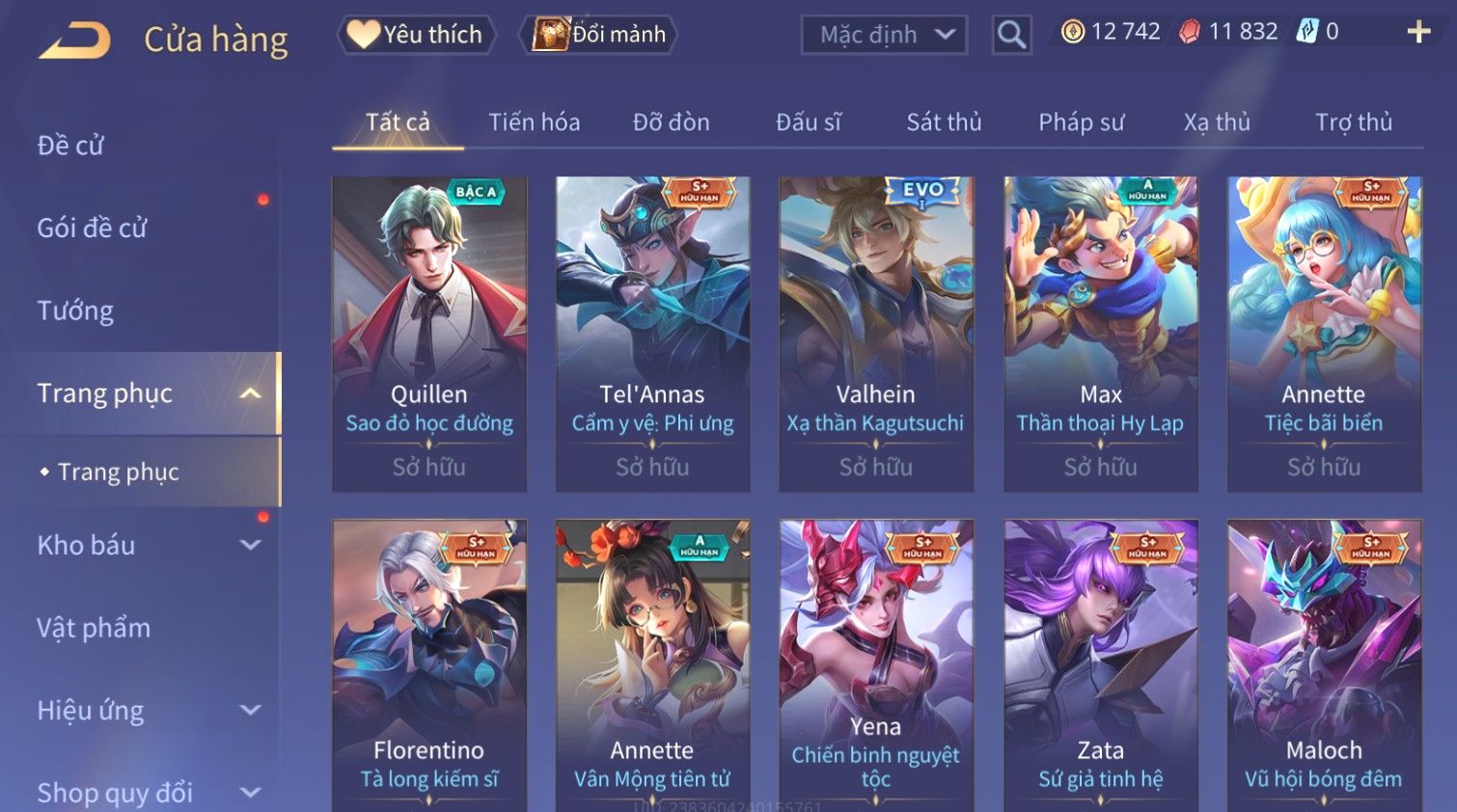The width and height of the screenshot is (1457, 812).
Task: Open the Yena Chiến binh nguyệt tộc skin
Action: point(876,665)
